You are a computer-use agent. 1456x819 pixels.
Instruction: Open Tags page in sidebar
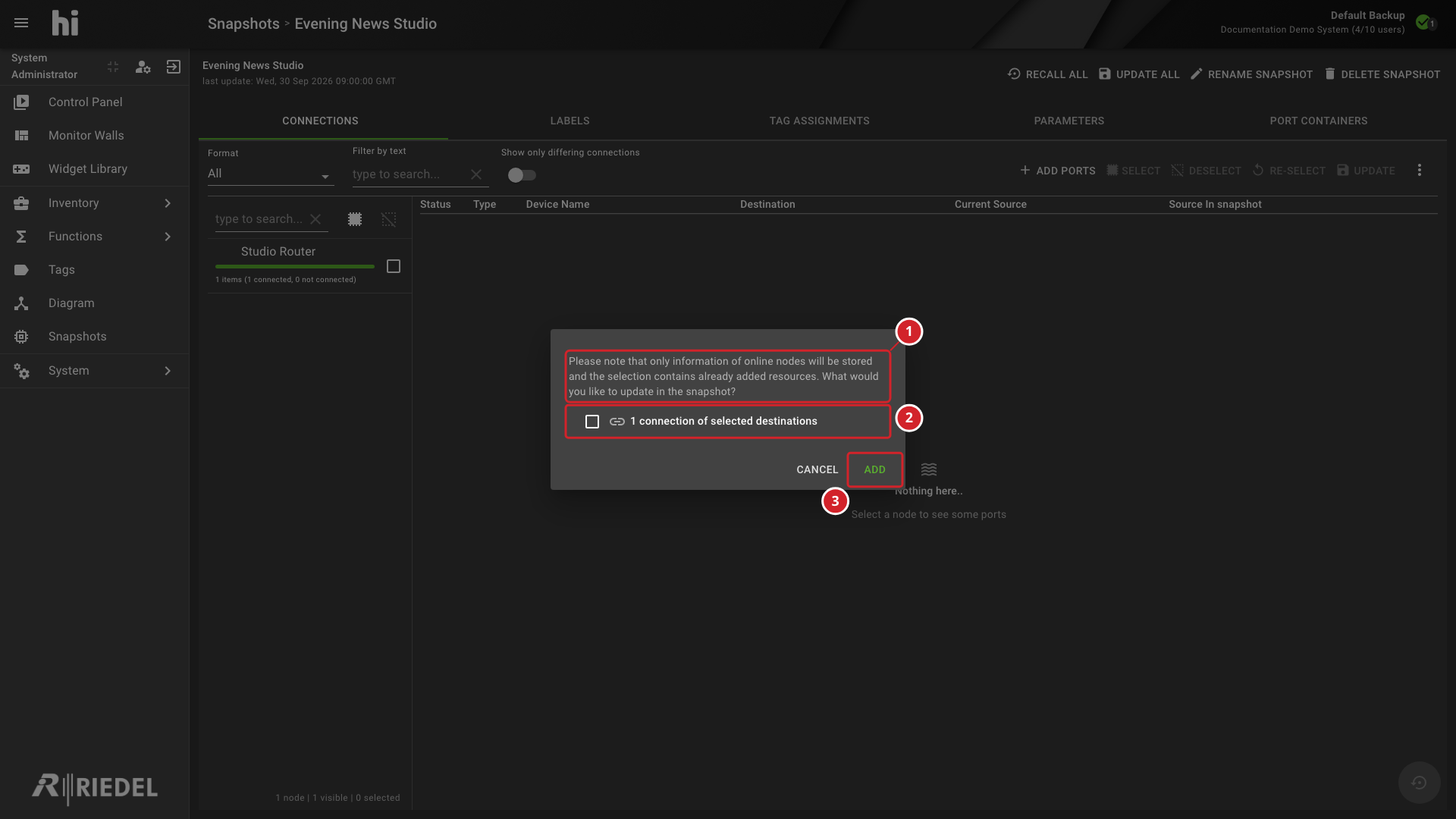pyautogui.click(x=94, y=269)
